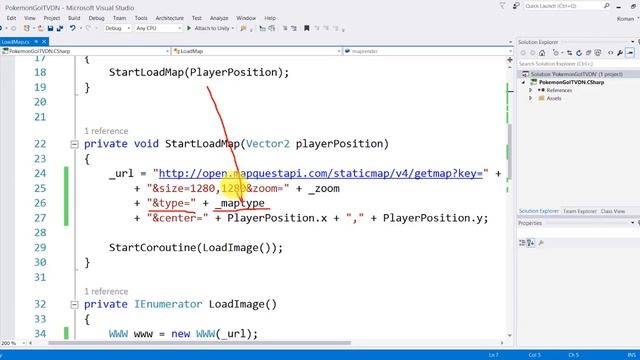
Task: Click the feedback icon beside Quick Launch
Action: [x=516, y=6]
